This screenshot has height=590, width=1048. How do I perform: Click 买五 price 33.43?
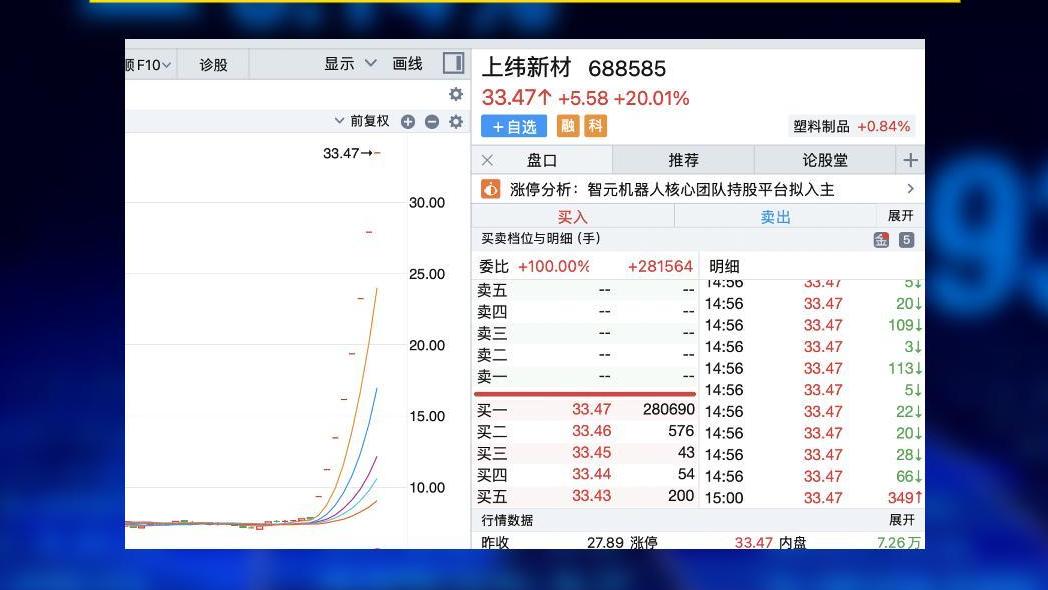pos(592,496)
